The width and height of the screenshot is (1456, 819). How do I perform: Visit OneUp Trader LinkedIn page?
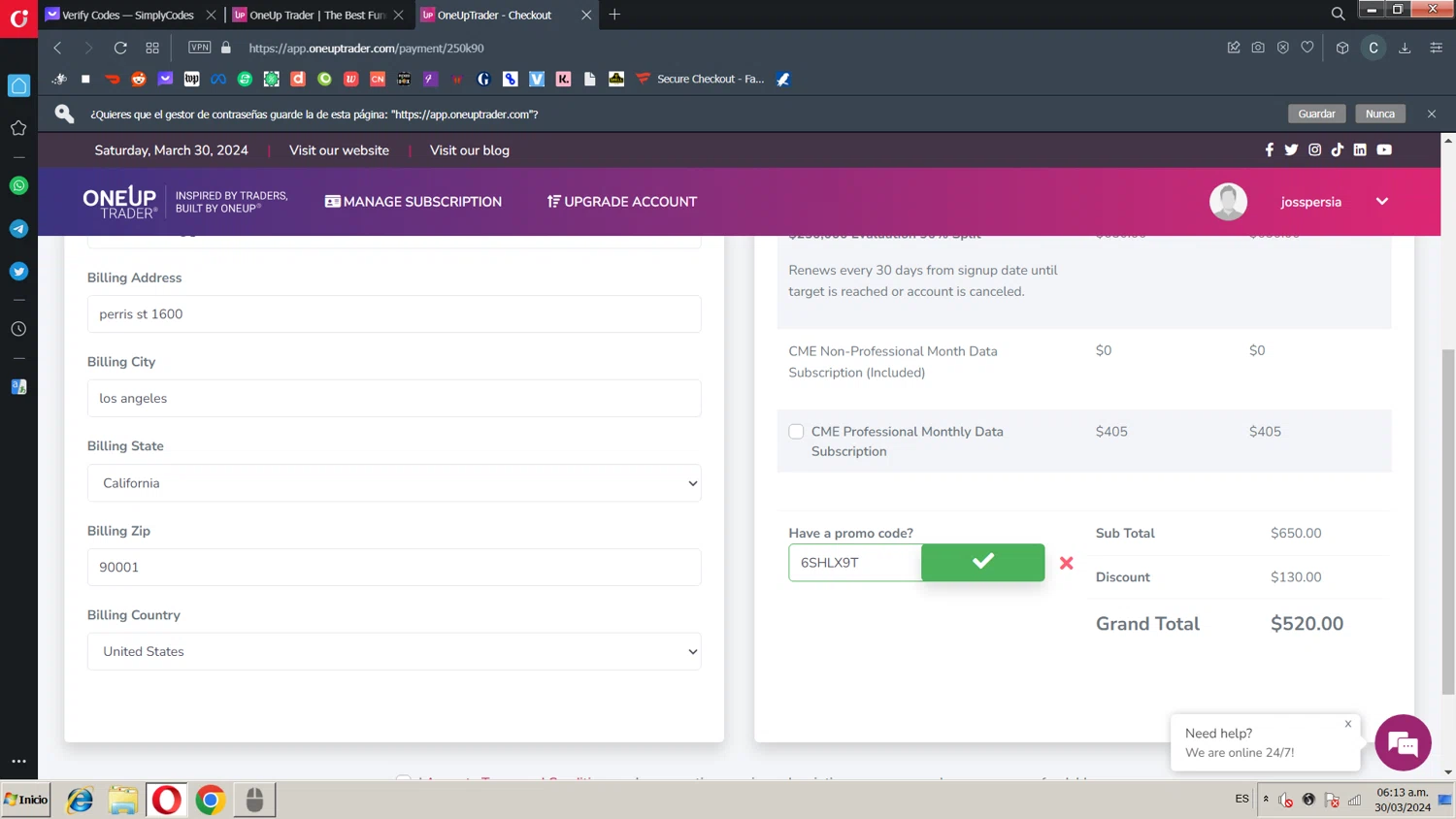point(1360,149)
